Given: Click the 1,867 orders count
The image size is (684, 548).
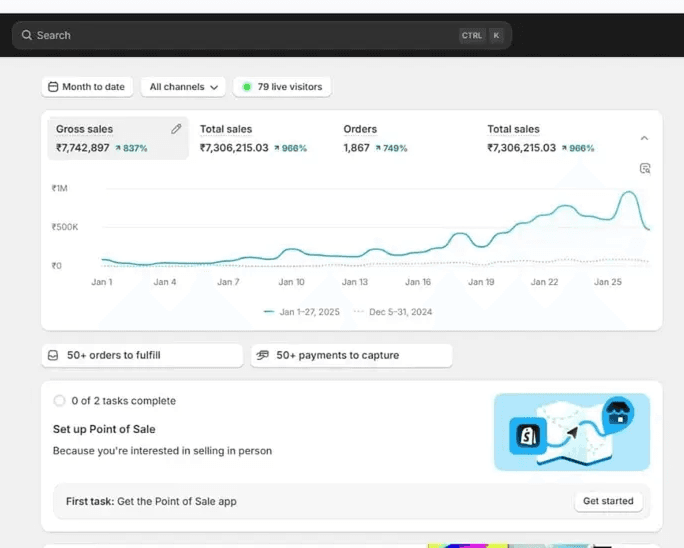Looking at the screenshot, I should tap(356, 148).
